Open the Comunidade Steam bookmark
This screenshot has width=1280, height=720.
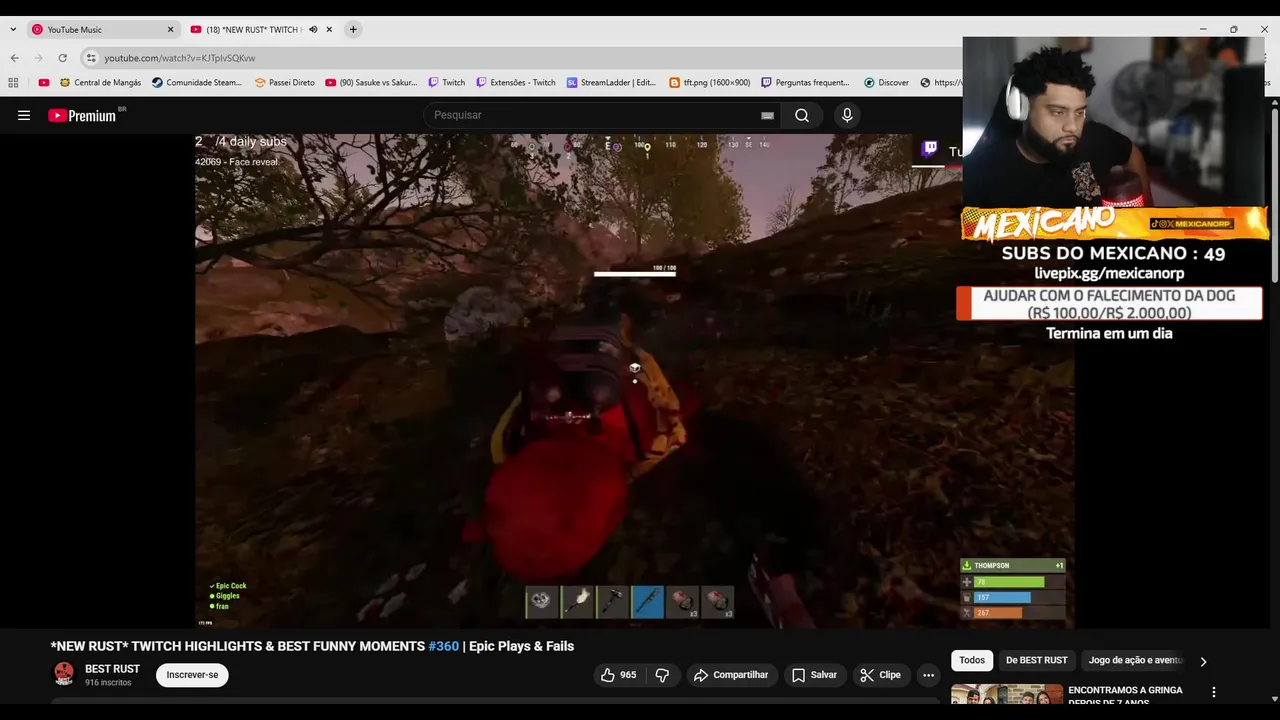[197, 83]
